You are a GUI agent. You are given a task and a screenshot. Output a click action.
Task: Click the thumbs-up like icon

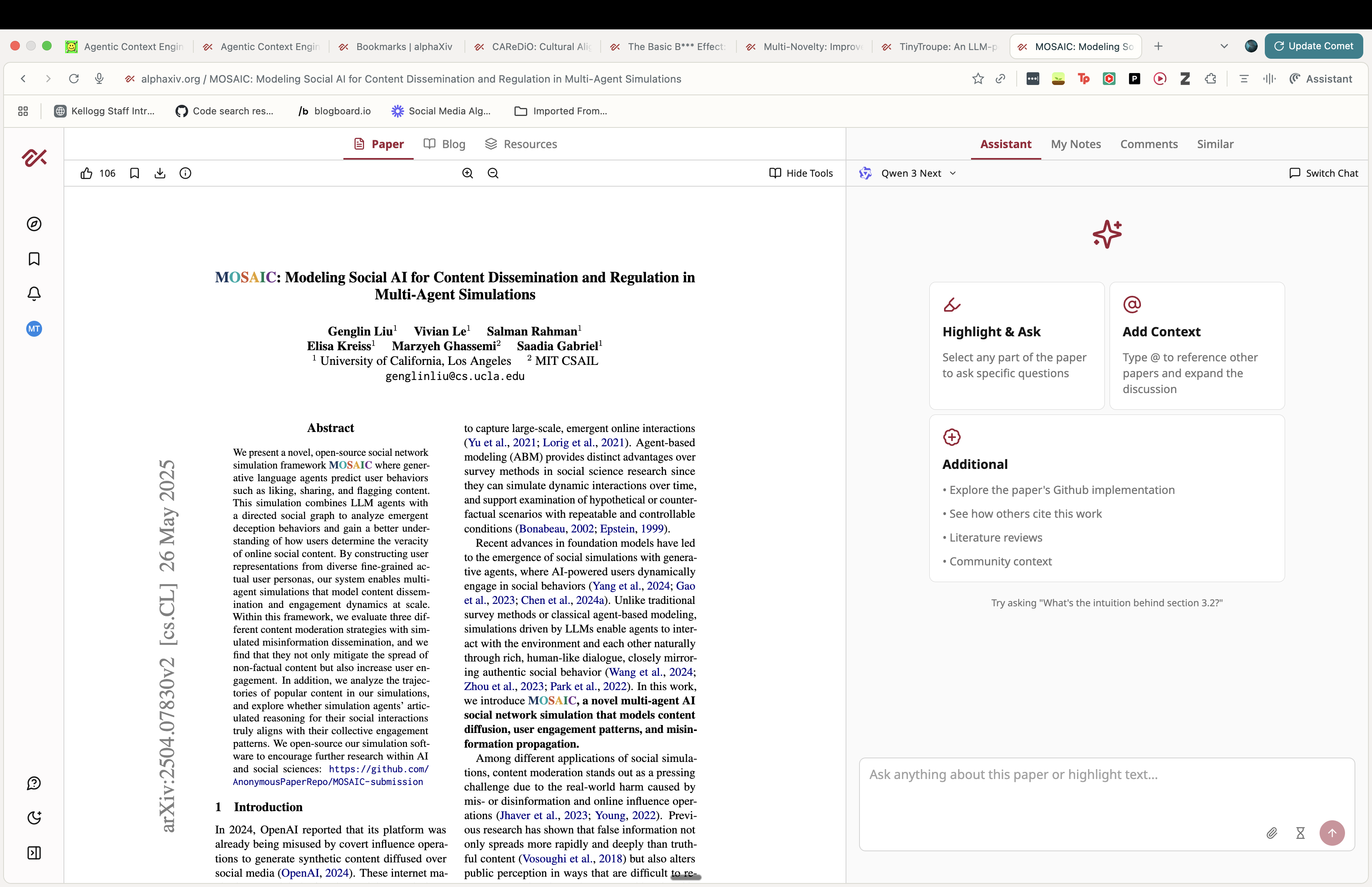(x=87, y=174)
